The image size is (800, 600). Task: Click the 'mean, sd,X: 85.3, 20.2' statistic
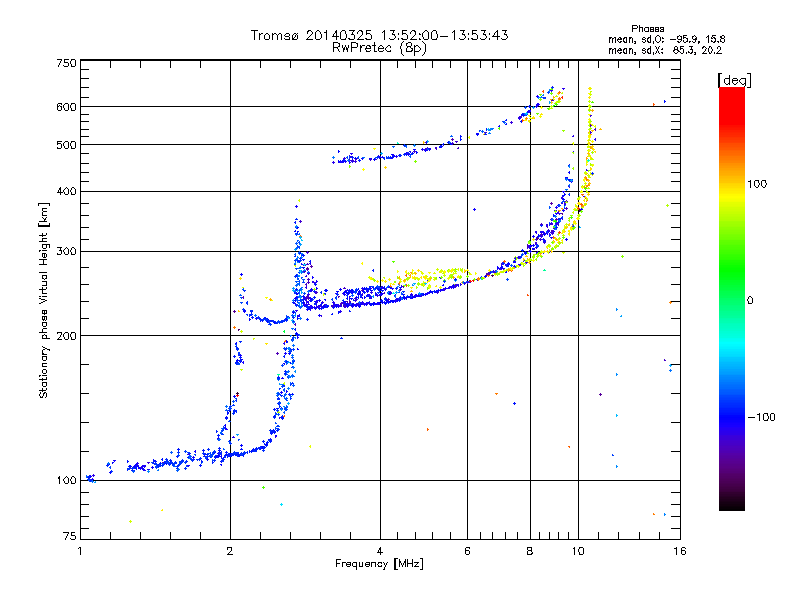[x=665, y=50]
